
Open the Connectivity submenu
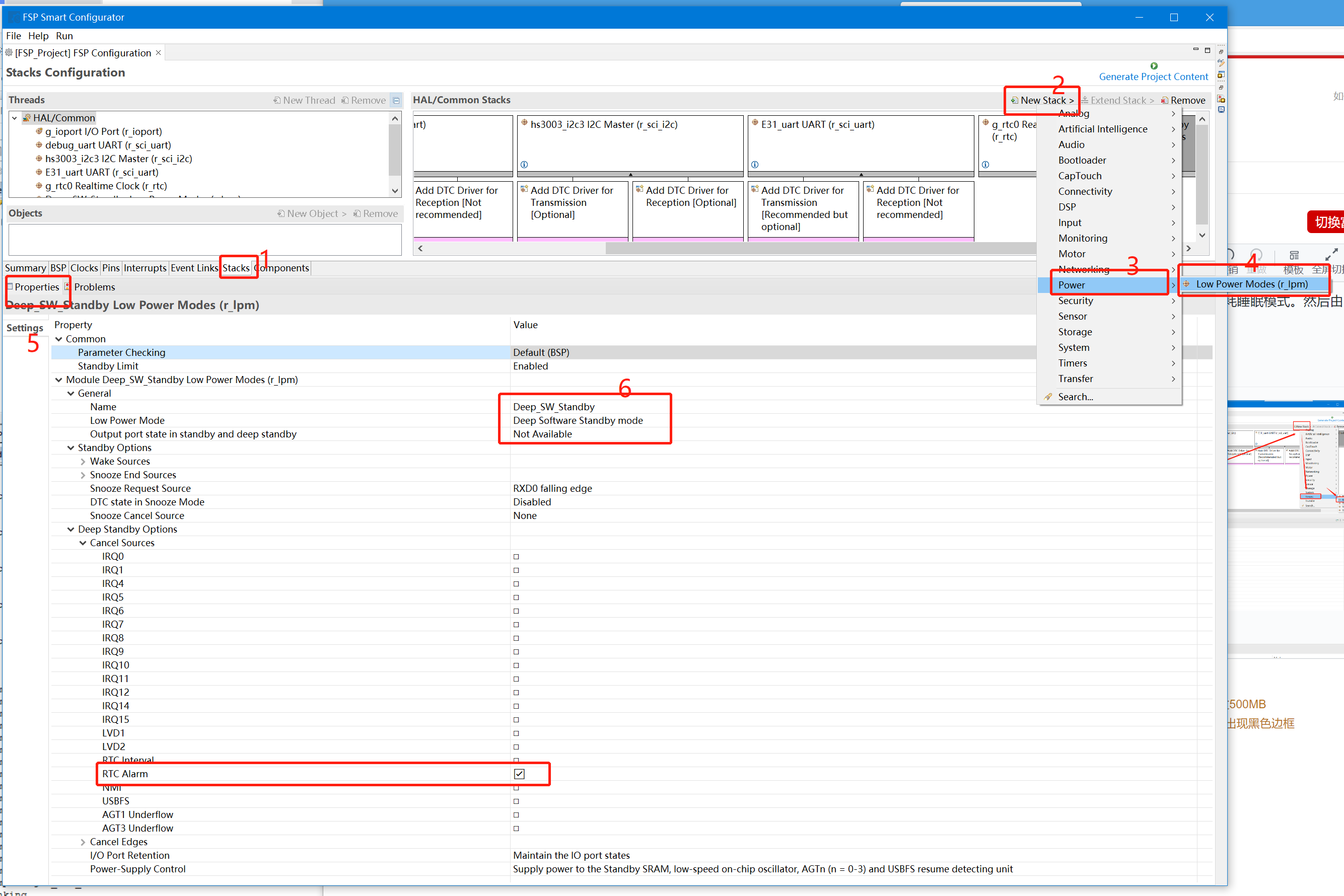[x=1109, y=191]
